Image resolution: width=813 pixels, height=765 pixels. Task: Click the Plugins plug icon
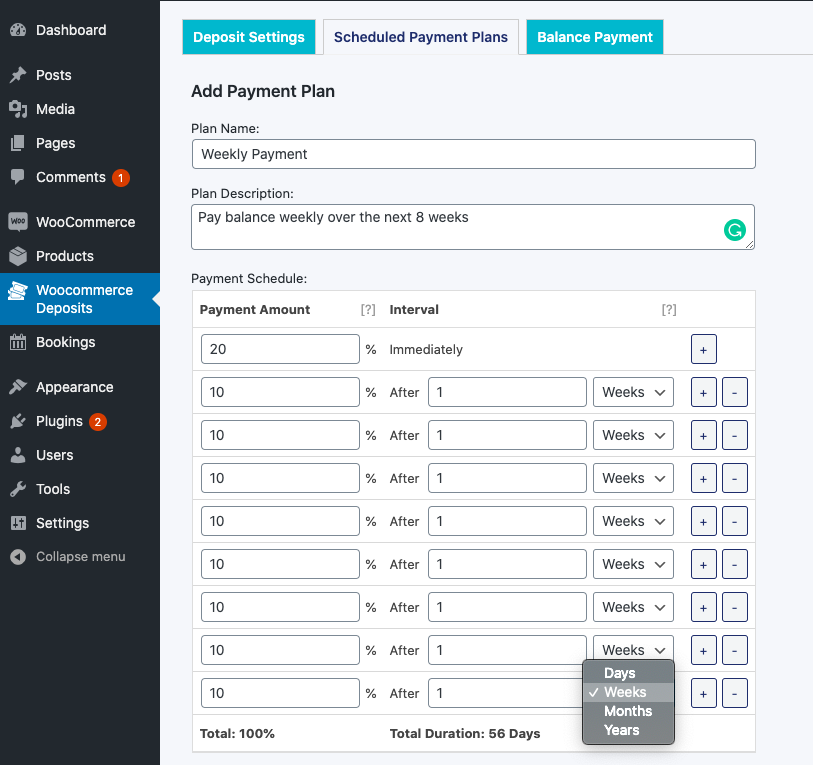[x=18, y=421]
